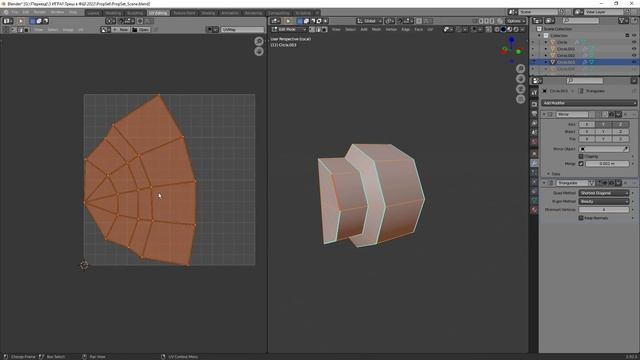Switch to material preview shading
This screenshot has width=640, height=360.
tap(510, 29)
